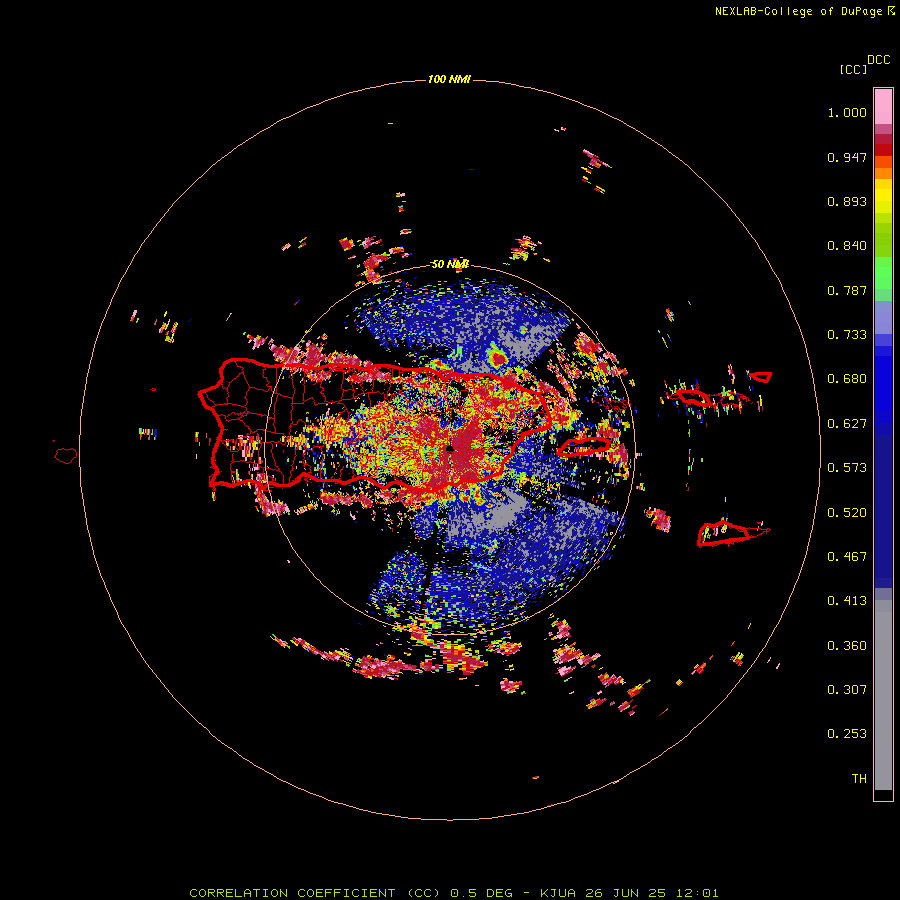Select the 0.360 scale value

click(x=847, y=646)
